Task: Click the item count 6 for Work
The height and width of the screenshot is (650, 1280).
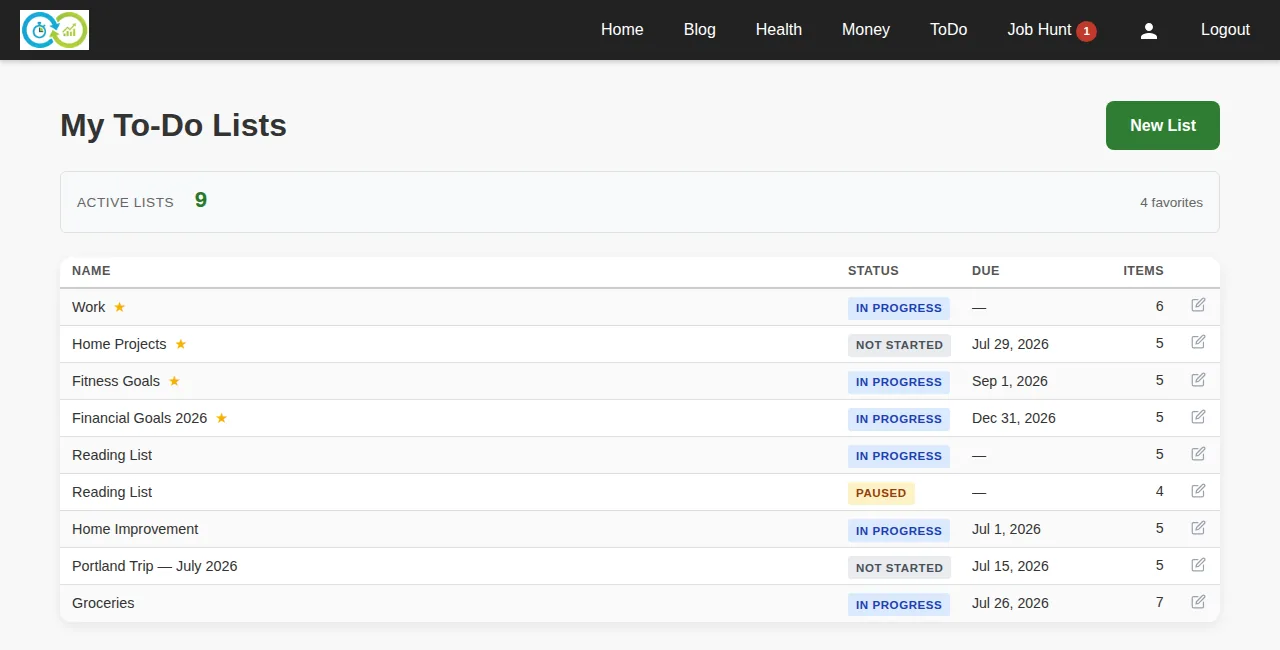Action: coord(1160,307)
